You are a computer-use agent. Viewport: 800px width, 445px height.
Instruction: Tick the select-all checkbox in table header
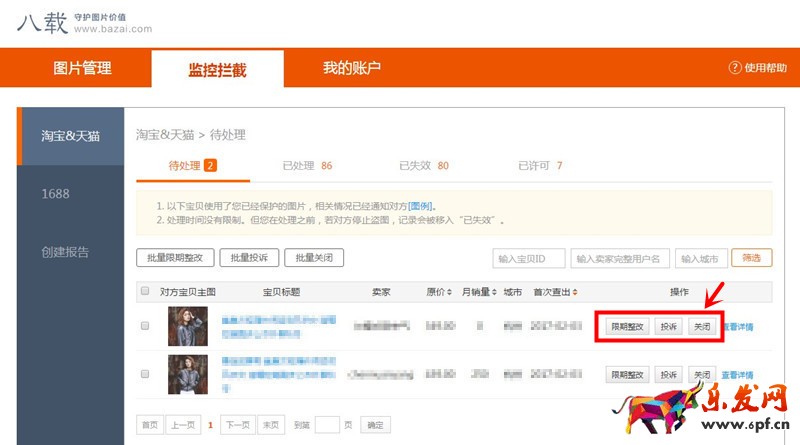tap(145, 291)
